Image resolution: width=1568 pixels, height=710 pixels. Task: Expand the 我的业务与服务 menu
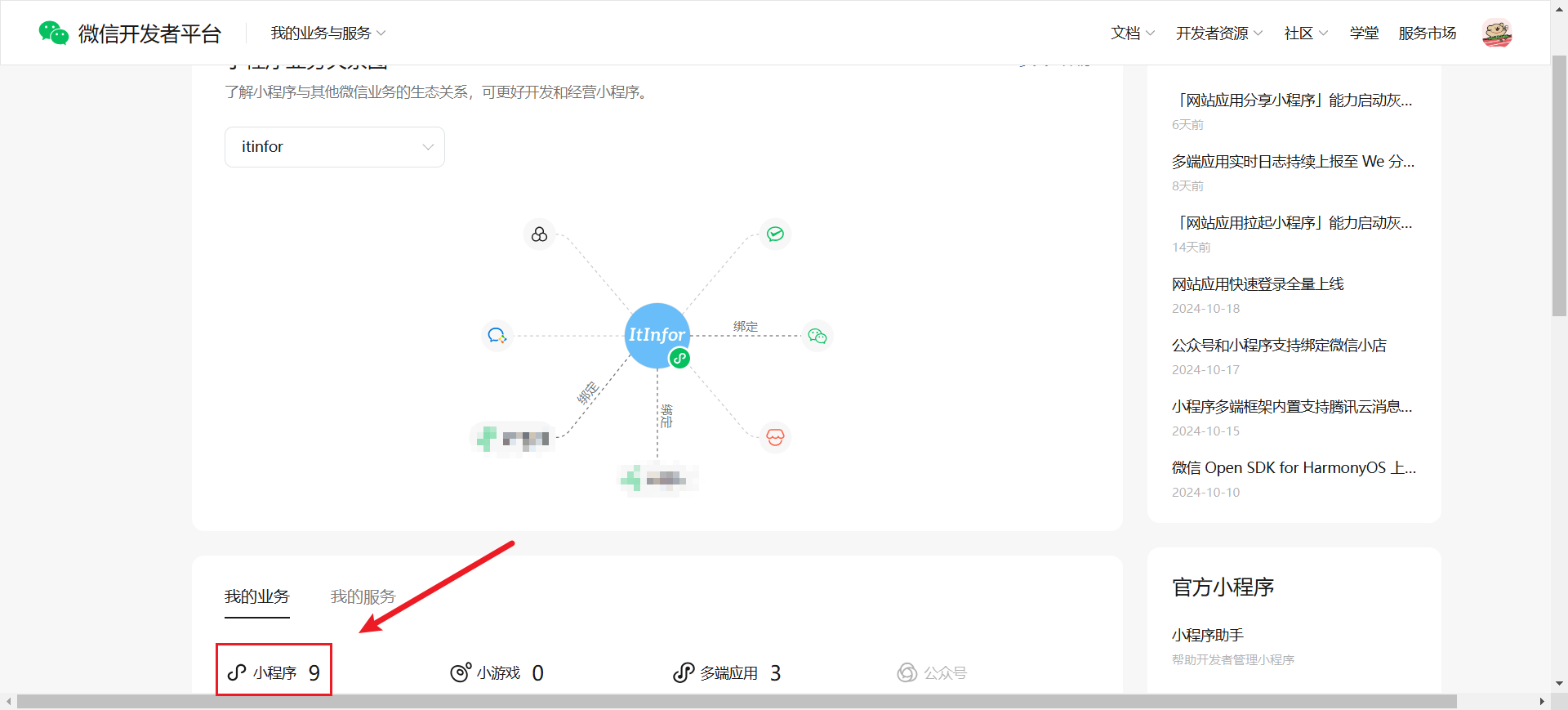(x=328, y=33)
